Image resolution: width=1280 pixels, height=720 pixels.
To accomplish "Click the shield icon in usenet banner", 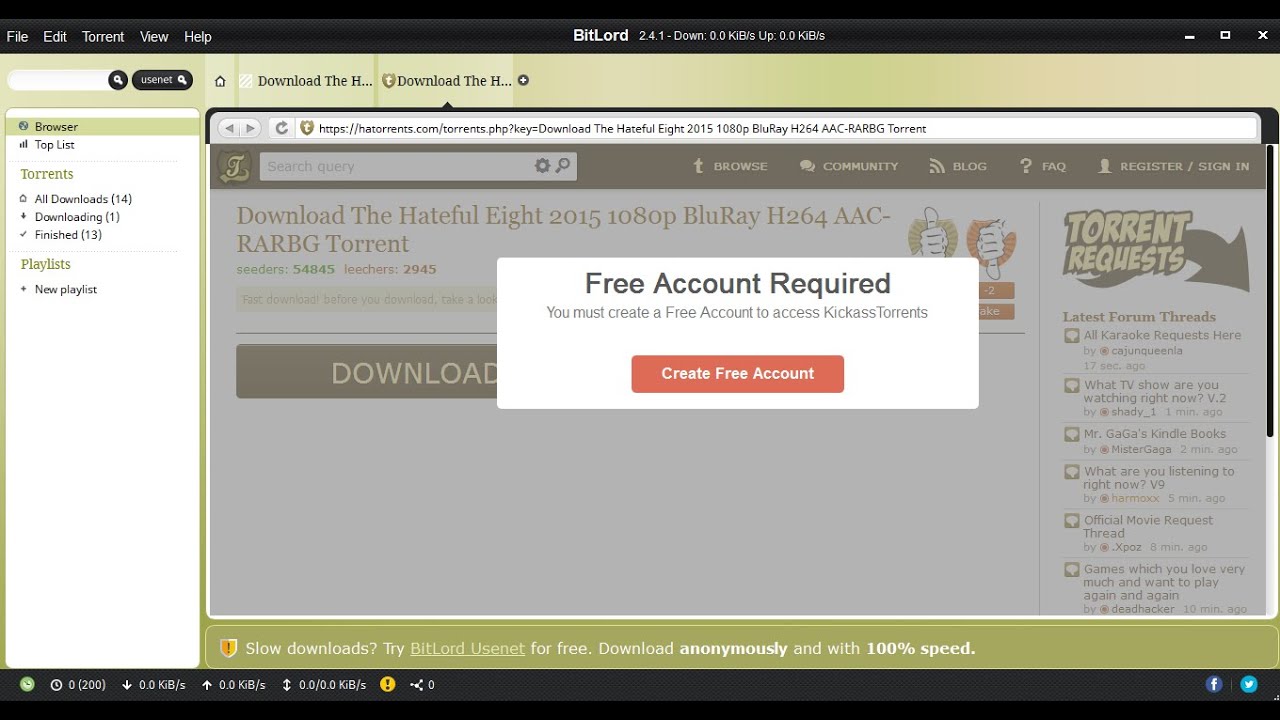I will 228,648.
